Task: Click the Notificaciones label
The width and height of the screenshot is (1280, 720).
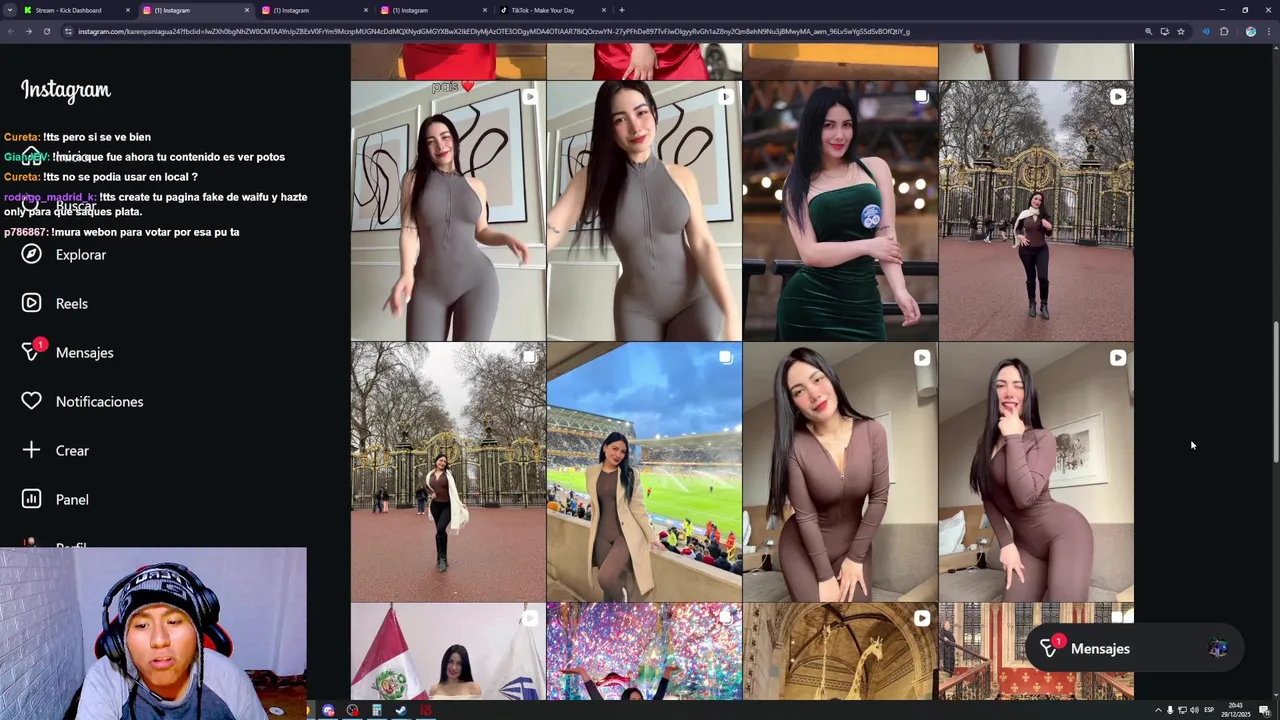Action: pyautogui.click(x=99, y=402)
